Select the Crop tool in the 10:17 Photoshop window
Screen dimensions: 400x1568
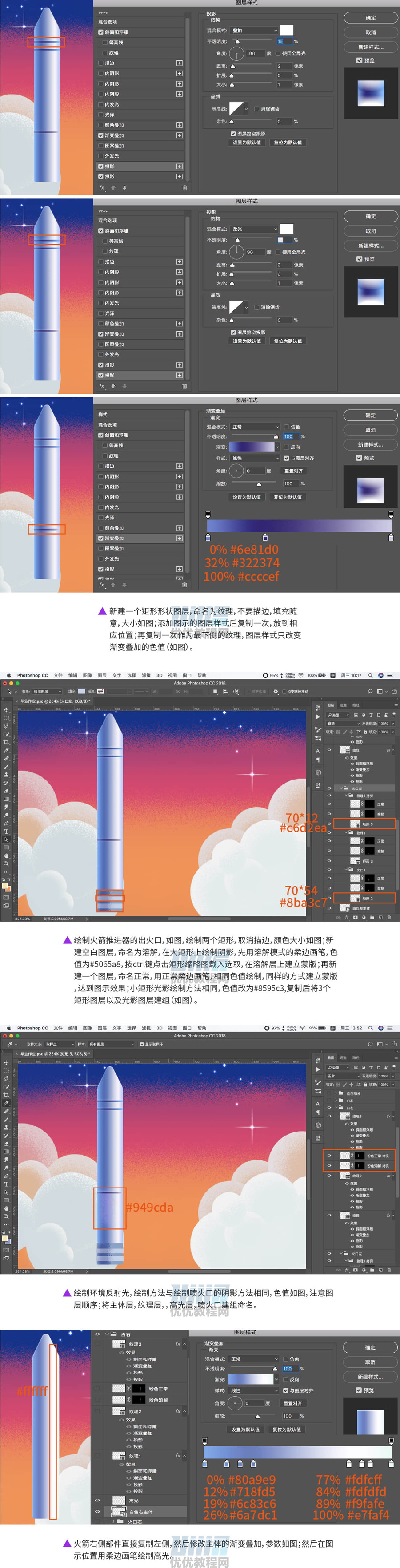6,742
